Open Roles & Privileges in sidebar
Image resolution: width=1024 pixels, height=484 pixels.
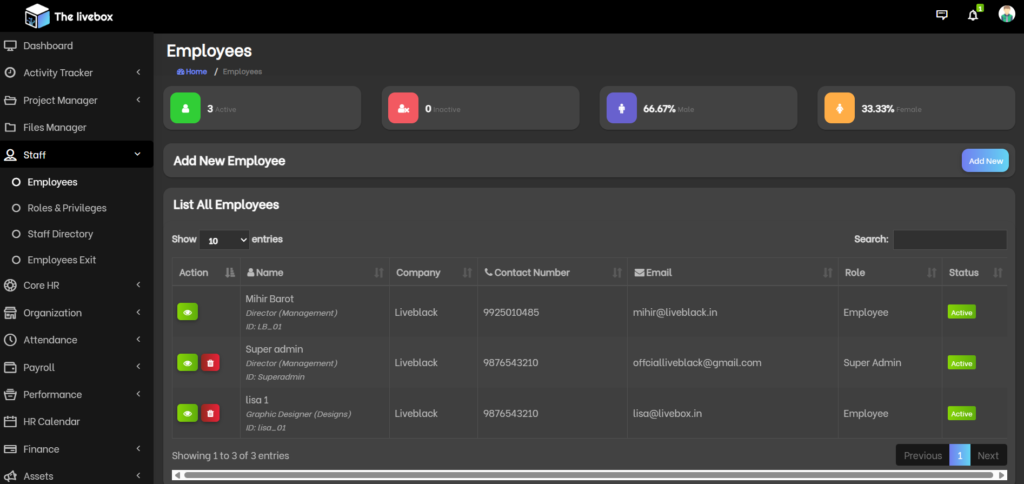pyautogui.click(x=67, y=208)
